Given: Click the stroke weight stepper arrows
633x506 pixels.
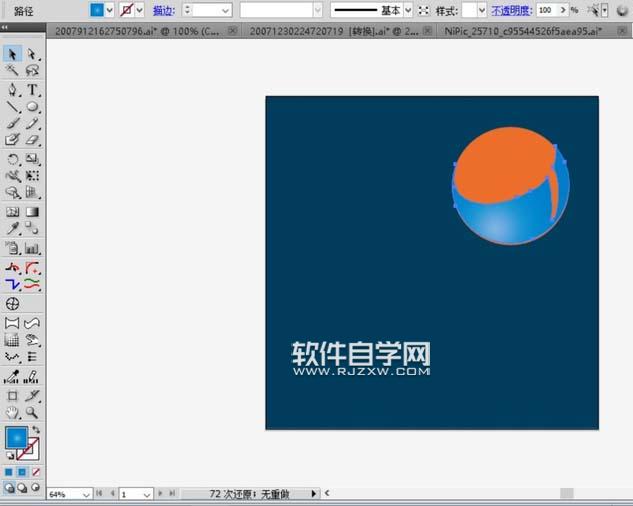Looking at the screenshot, I should pos(187,10).
